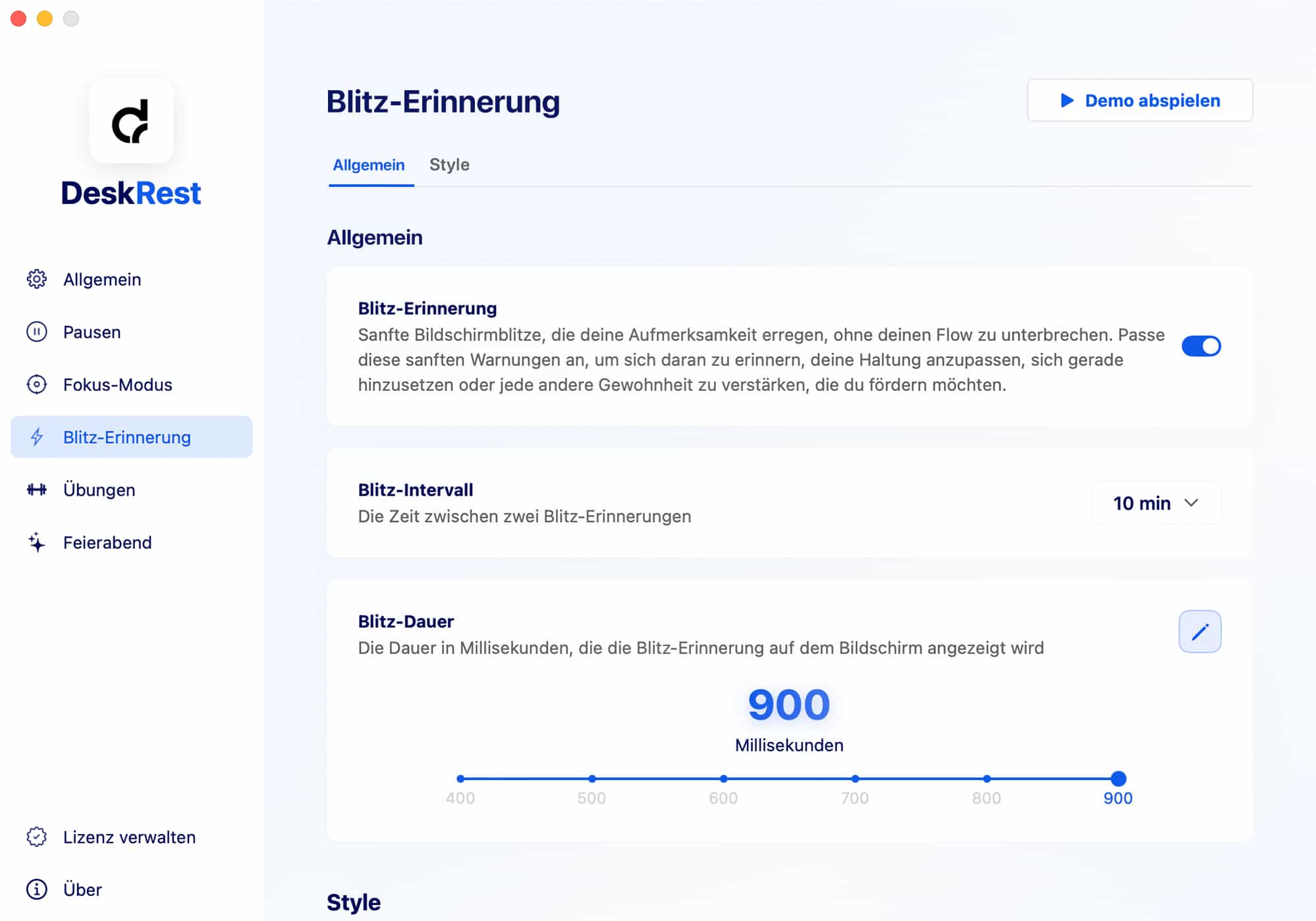Select the Allgemein tab under the heading
Viewport: 1316px width, 921px height.
pos(369,165)
